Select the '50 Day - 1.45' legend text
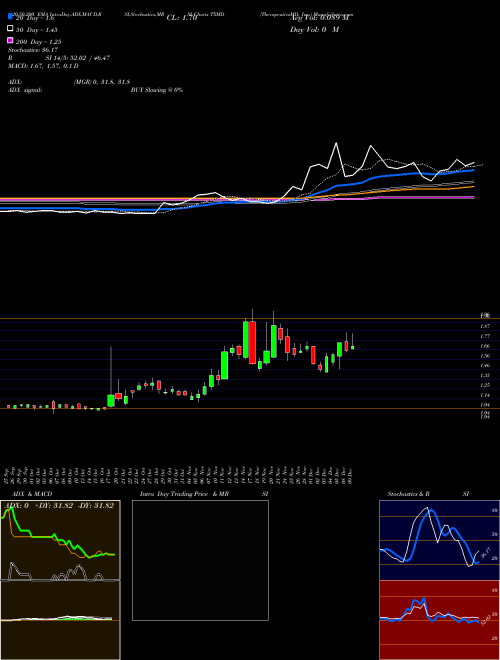Image resolution: width=500 pixels, height=660 pixels. [37, 30]
